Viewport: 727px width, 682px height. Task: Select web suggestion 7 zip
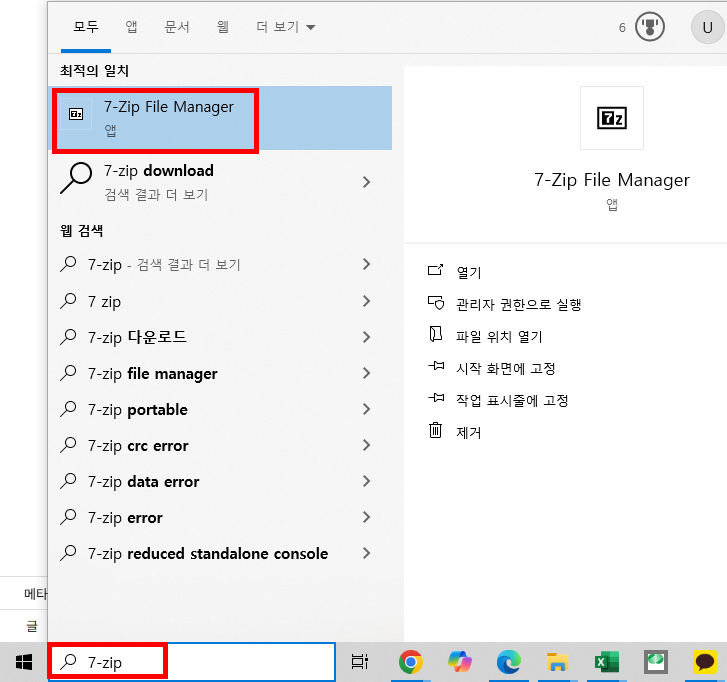tap(220, 301)
